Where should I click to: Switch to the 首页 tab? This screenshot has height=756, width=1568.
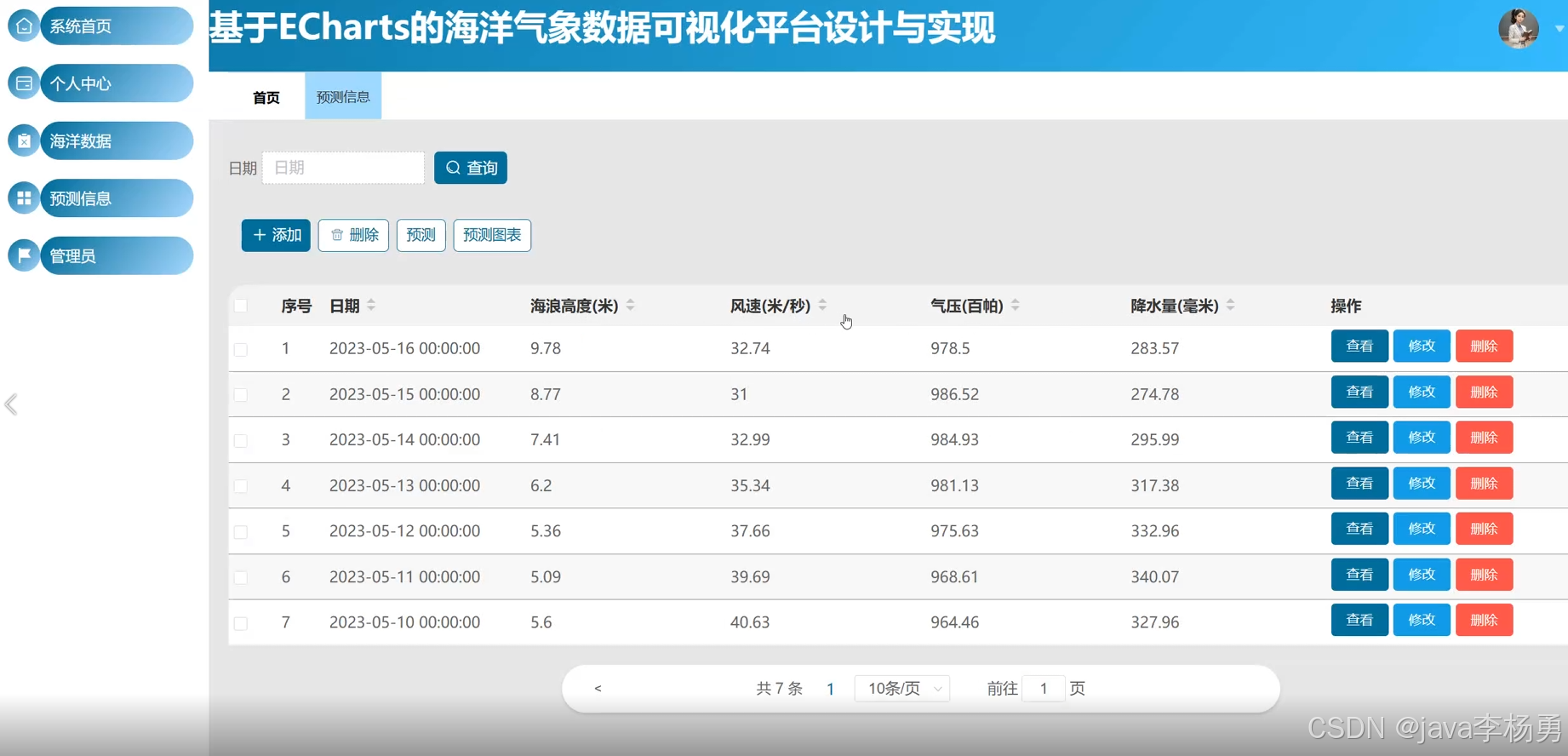pos(266,97)
